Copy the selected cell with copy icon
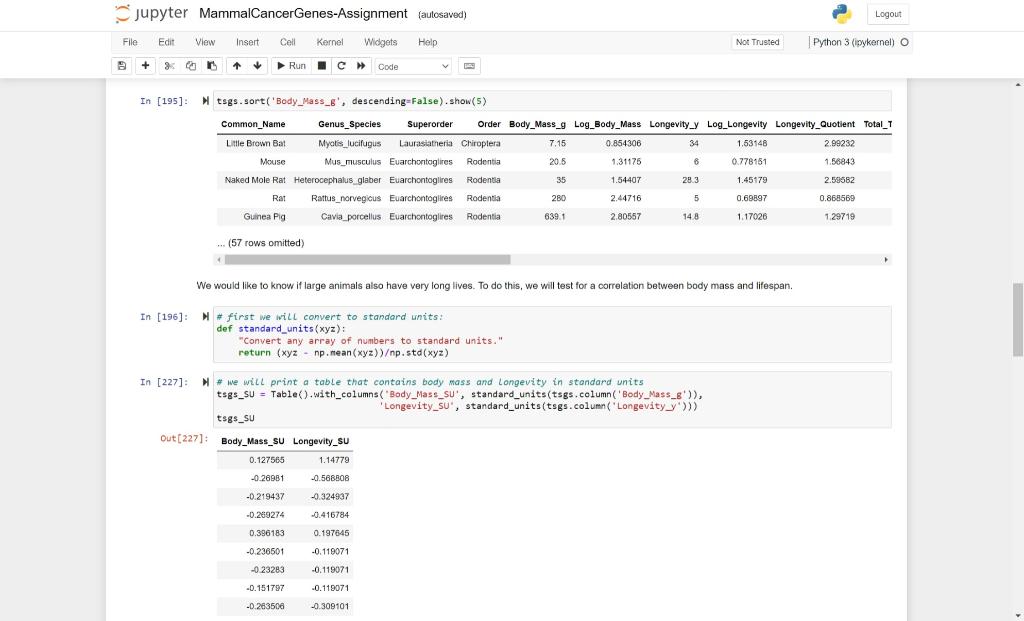This screenshot has height=621, width=1024. pyautogui.click(x=189, y=66)
